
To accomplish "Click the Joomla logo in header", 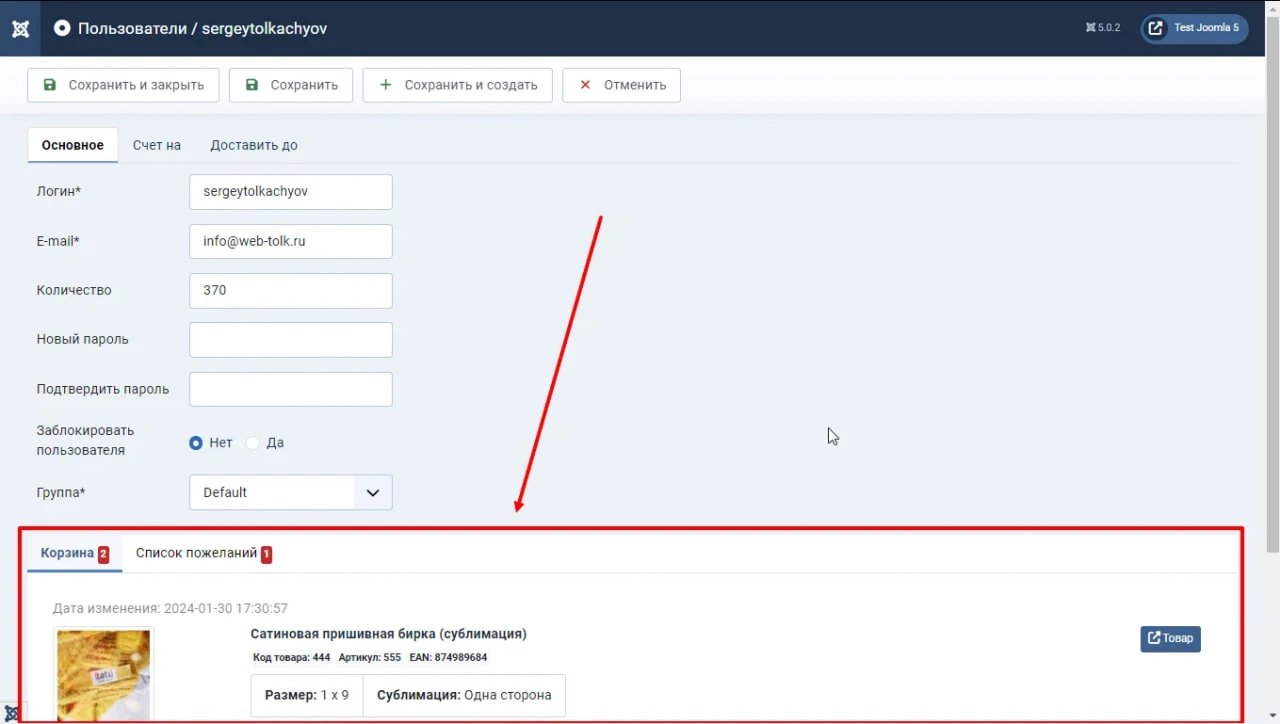I will 20,28.
